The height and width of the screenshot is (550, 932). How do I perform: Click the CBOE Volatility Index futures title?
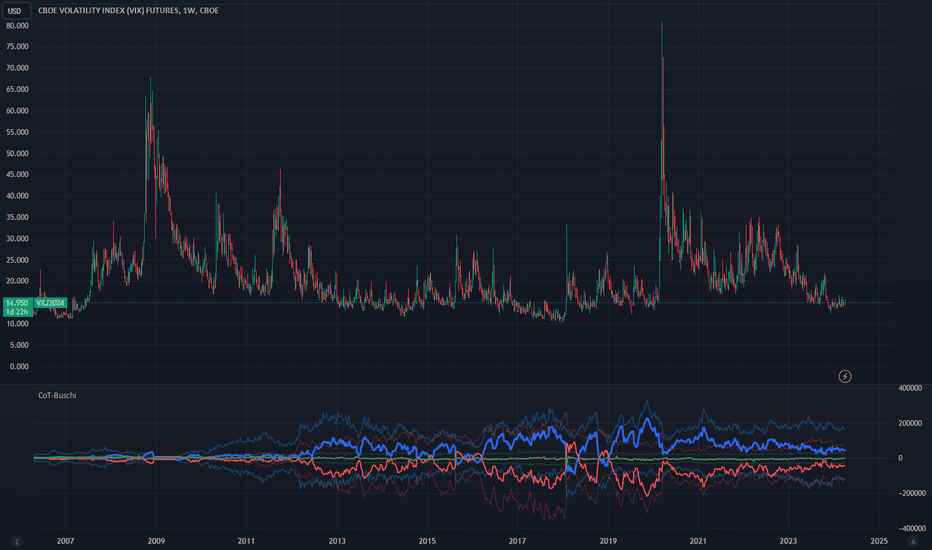(128, 11)
